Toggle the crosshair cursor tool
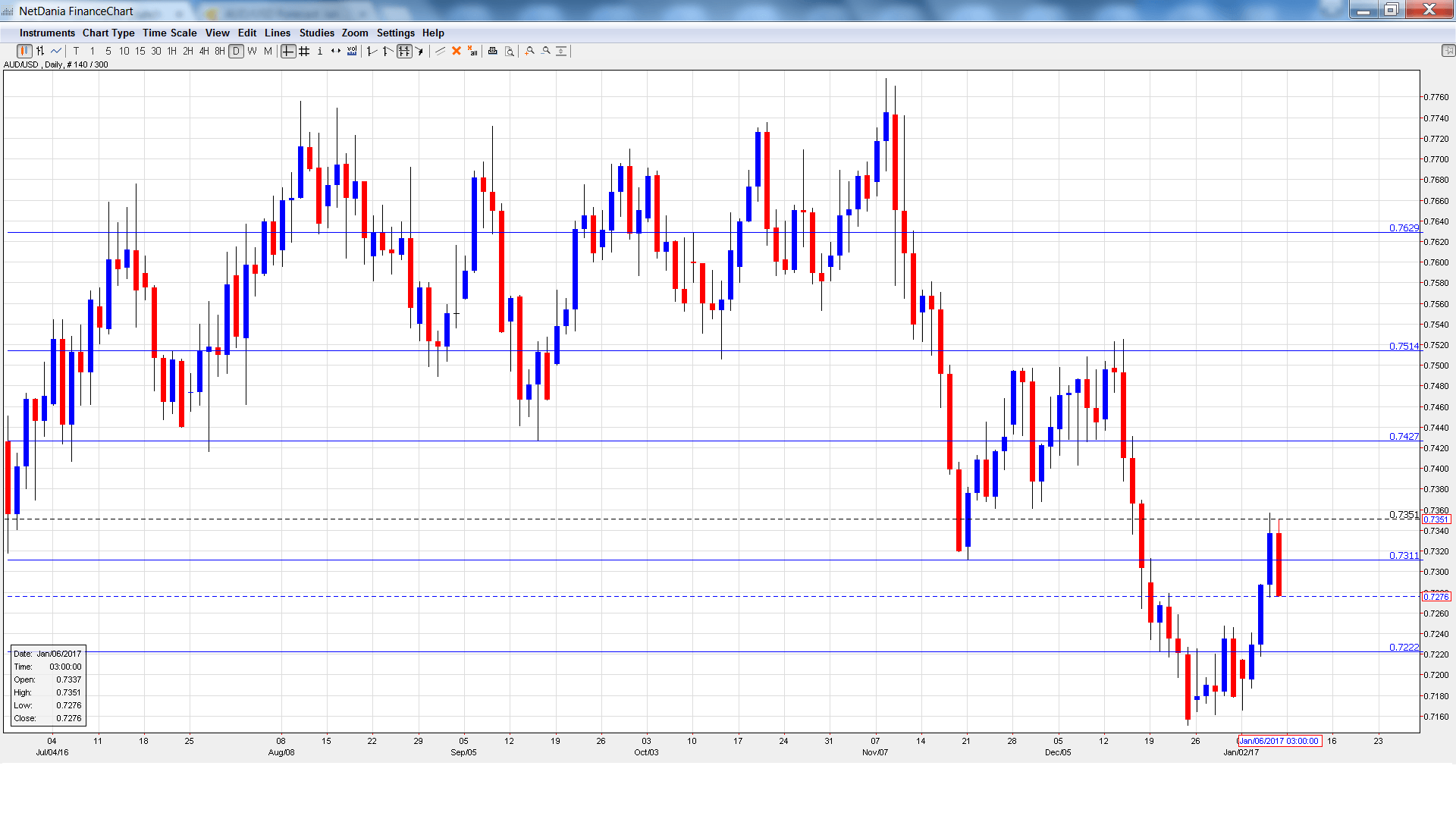This screenshot has width=1456, height=819. (x=288, y=51)
